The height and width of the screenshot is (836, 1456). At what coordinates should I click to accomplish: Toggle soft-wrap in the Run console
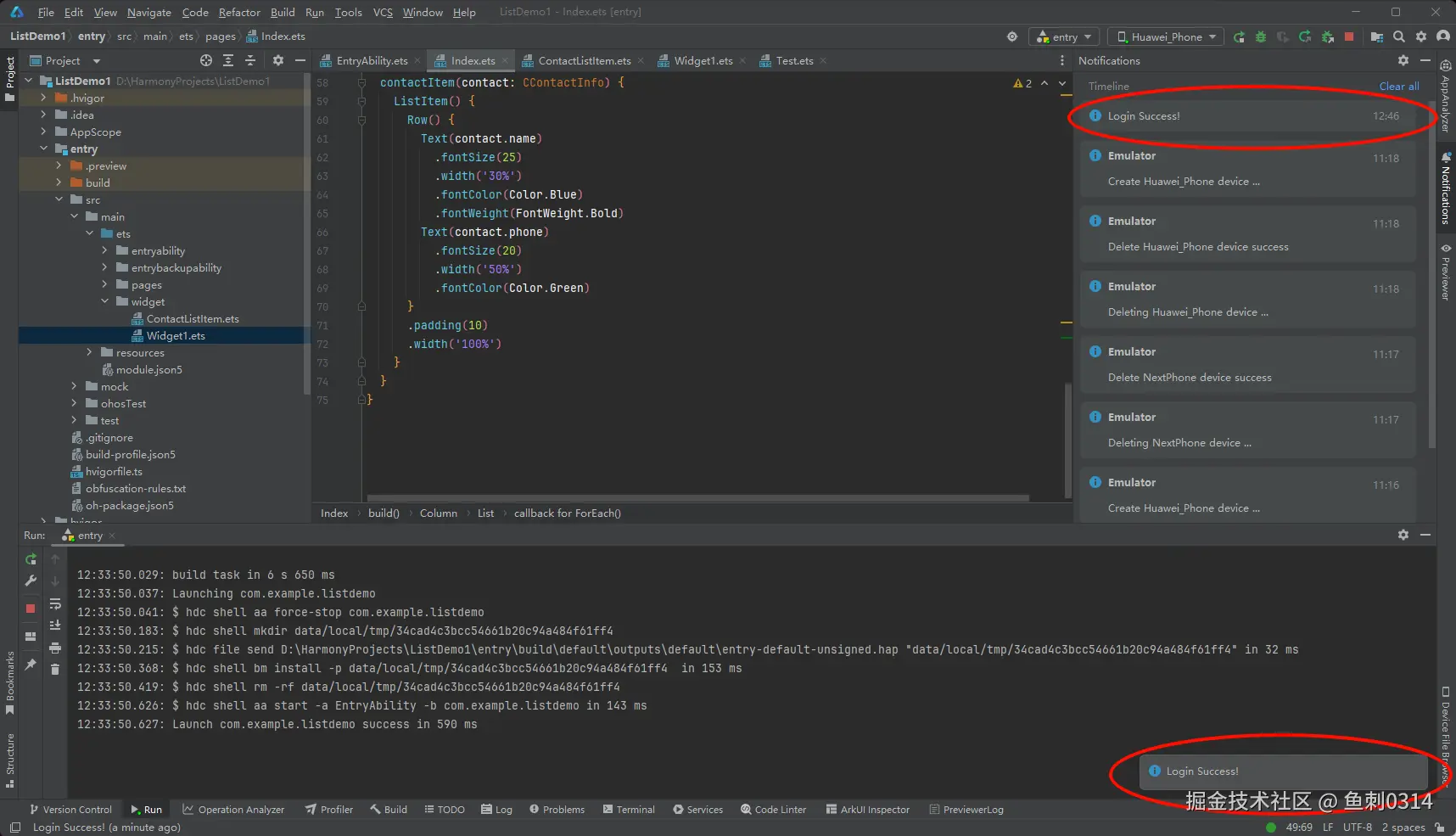pos(55,603)
